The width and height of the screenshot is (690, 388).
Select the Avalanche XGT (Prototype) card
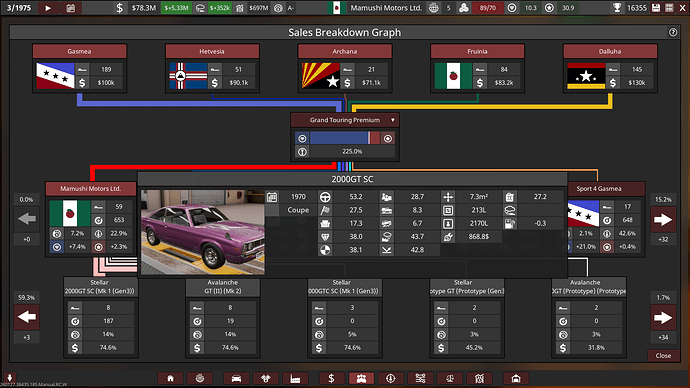[x=589, y=317]
